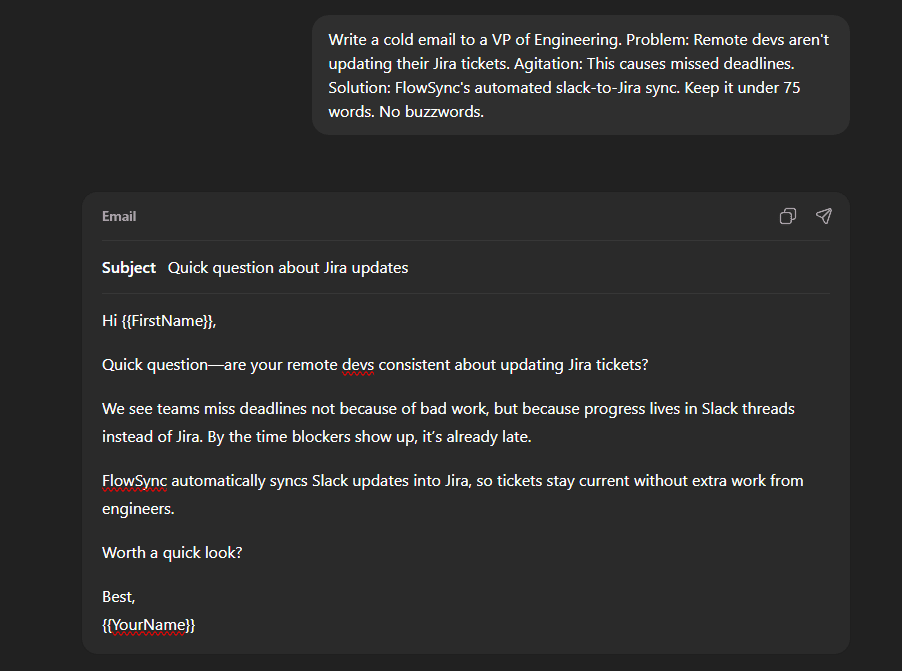Select the closing line Worth a quick look
The width and height of the screenshot is (902, 671).
(172, 552)
